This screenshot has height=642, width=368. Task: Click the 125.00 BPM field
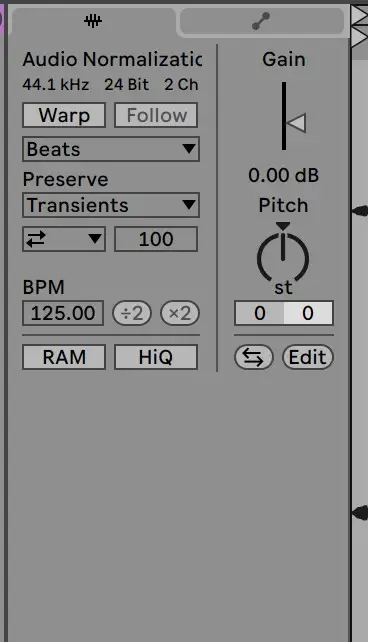tap(63, 313)
